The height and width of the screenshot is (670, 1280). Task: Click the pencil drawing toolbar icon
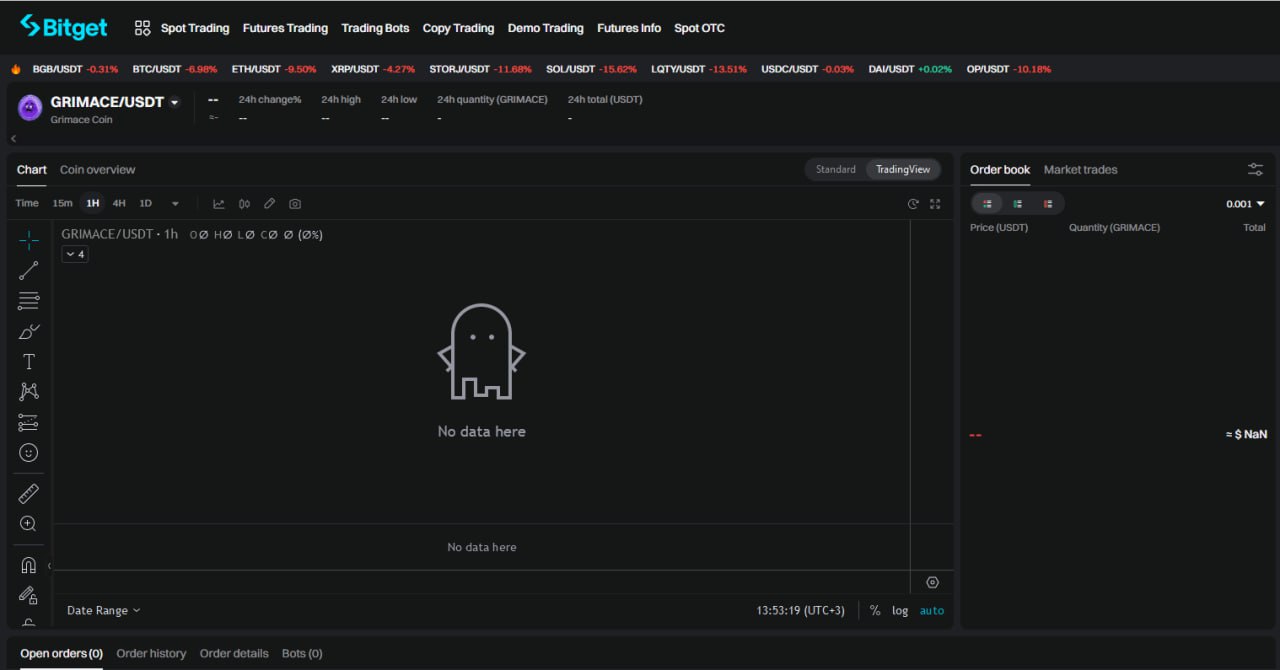(x=269, y=203)
